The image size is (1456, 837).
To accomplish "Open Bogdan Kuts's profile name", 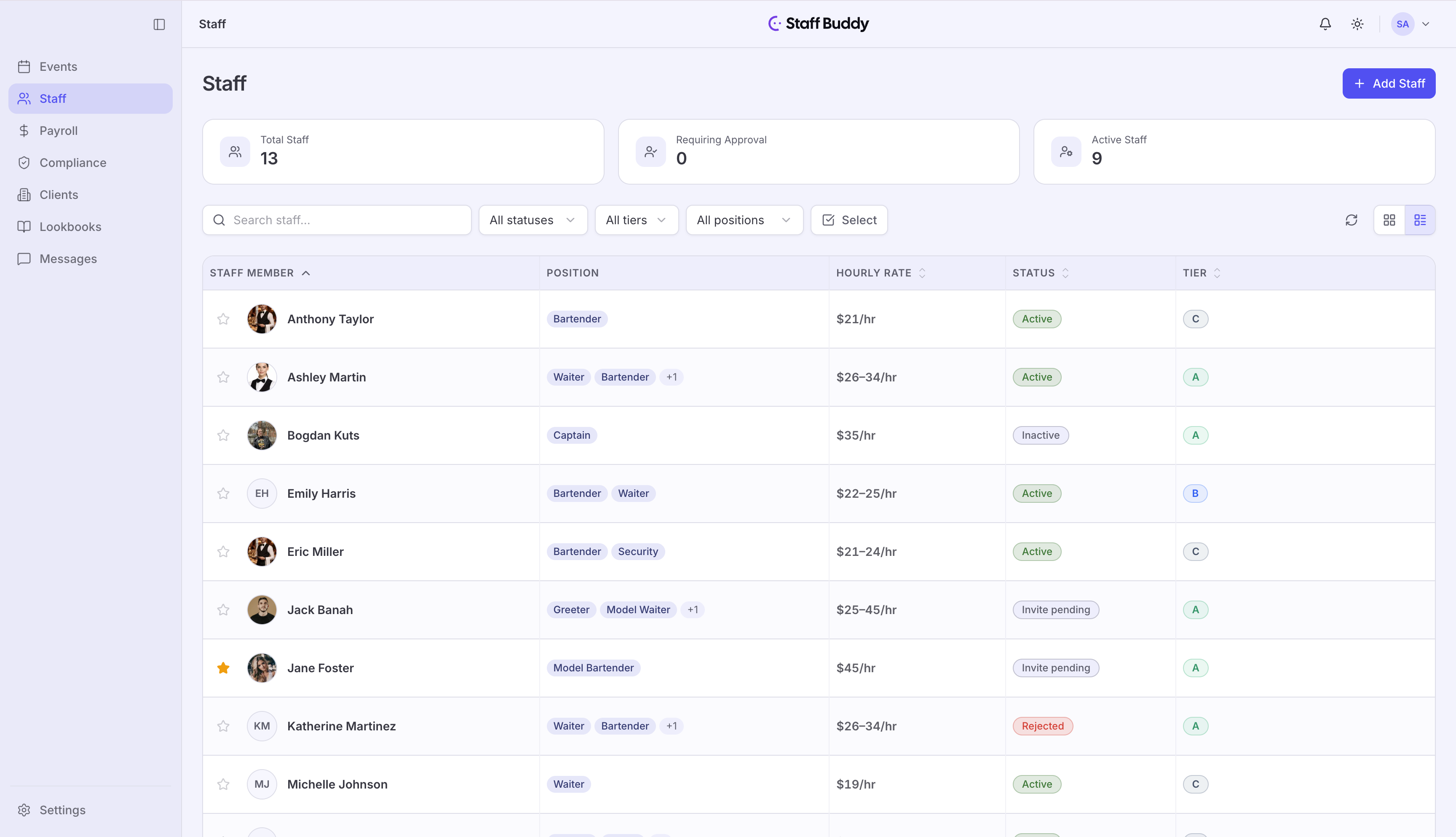I will click(323, 435).
